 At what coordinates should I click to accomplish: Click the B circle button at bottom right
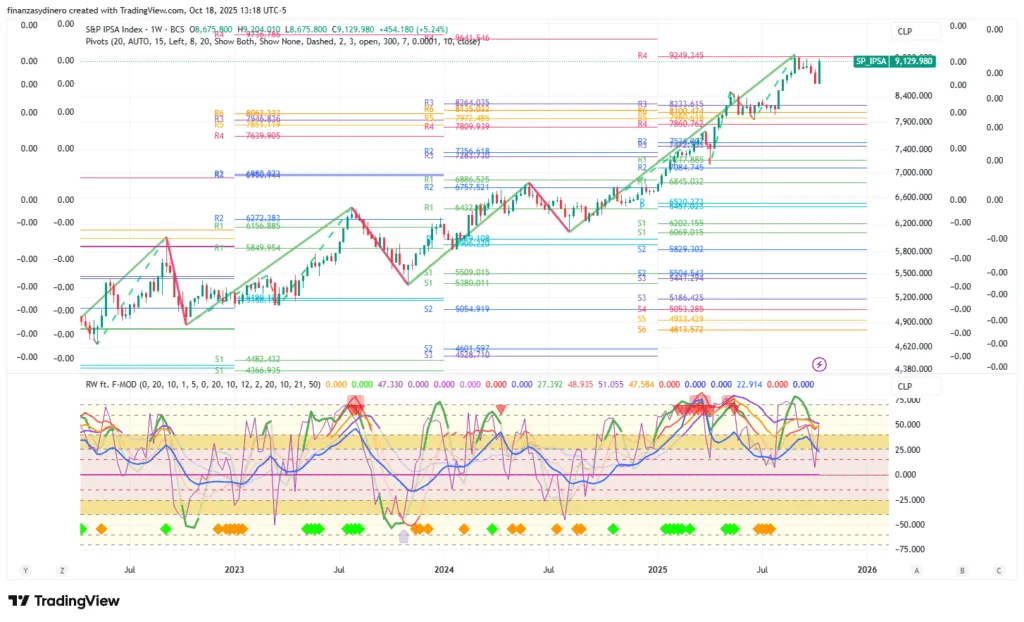coord(962,570)
